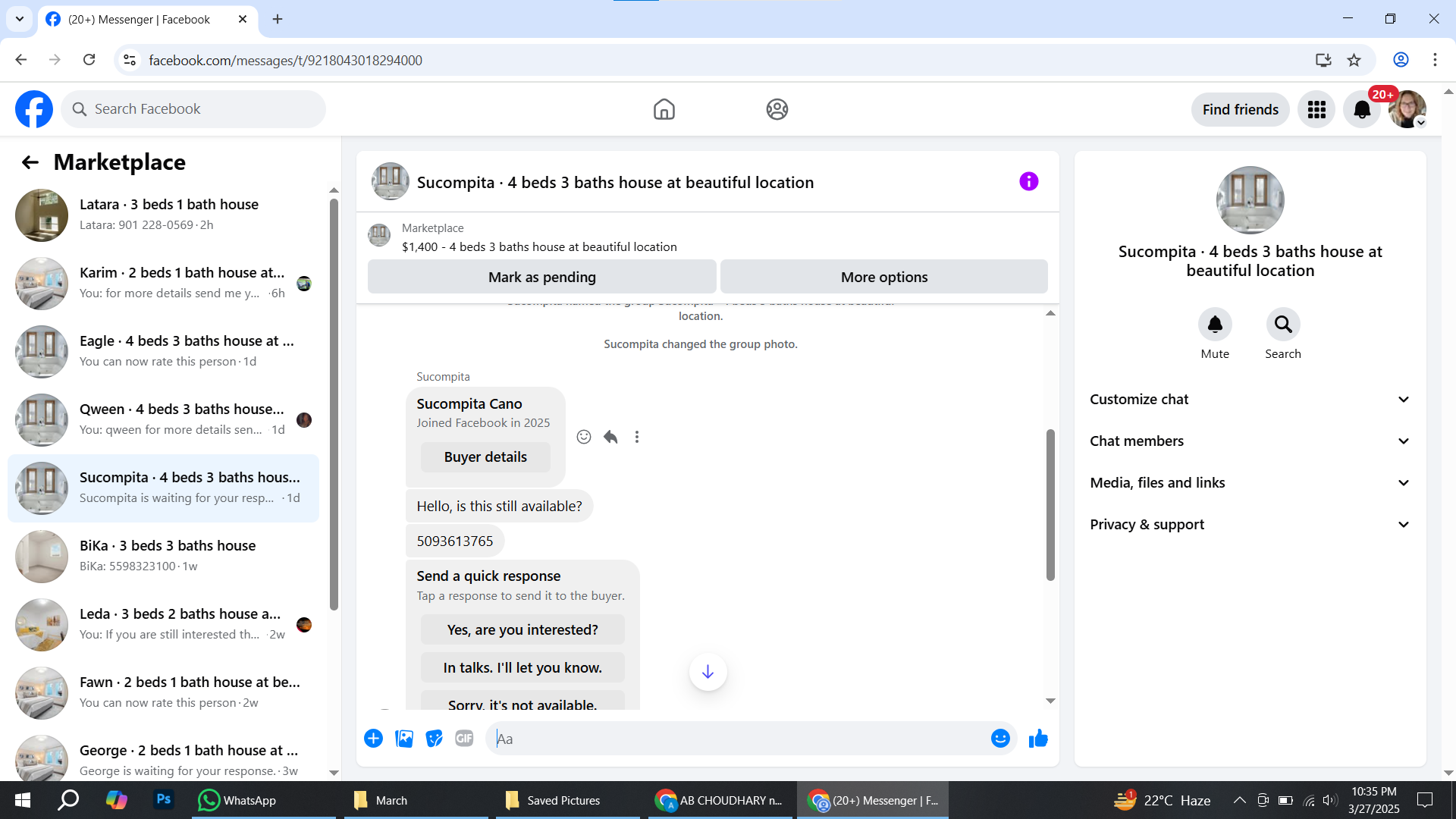Expand Privacy & support section
The height and width of the screenshot is (819, 1456).
coord(1250,525)
